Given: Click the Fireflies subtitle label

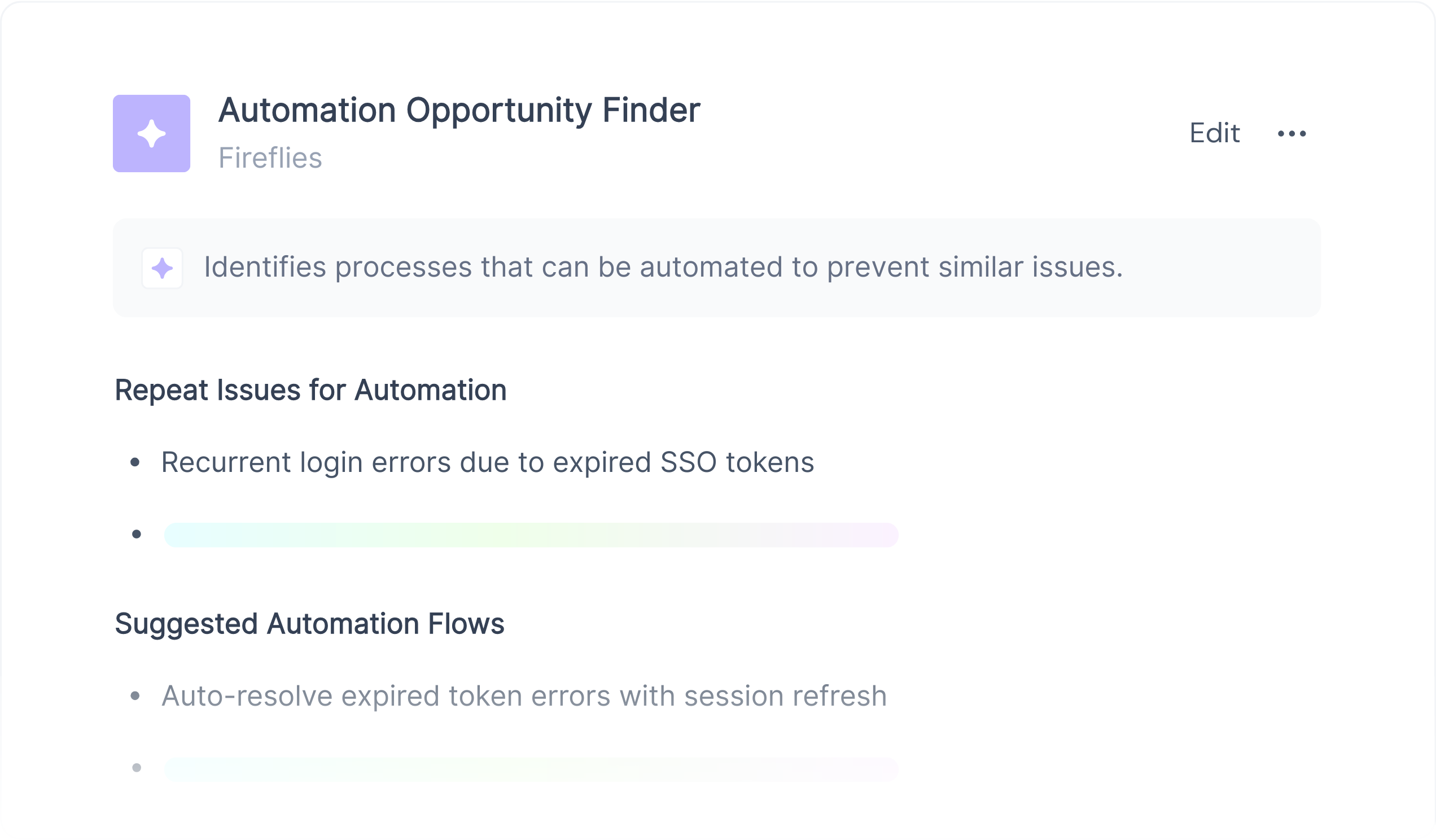Looking at the screenshot, I should pyautogui.click(x=270, y=158).
